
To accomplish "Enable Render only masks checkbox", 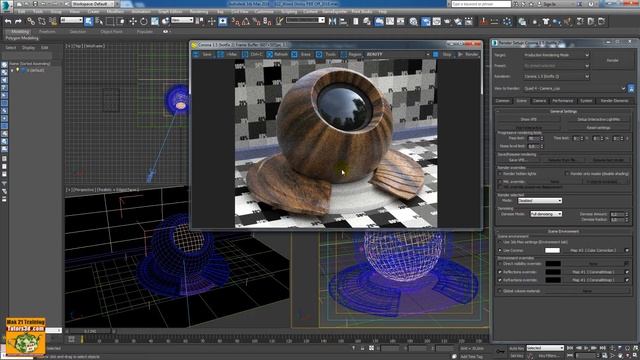I will pos(567,174).
